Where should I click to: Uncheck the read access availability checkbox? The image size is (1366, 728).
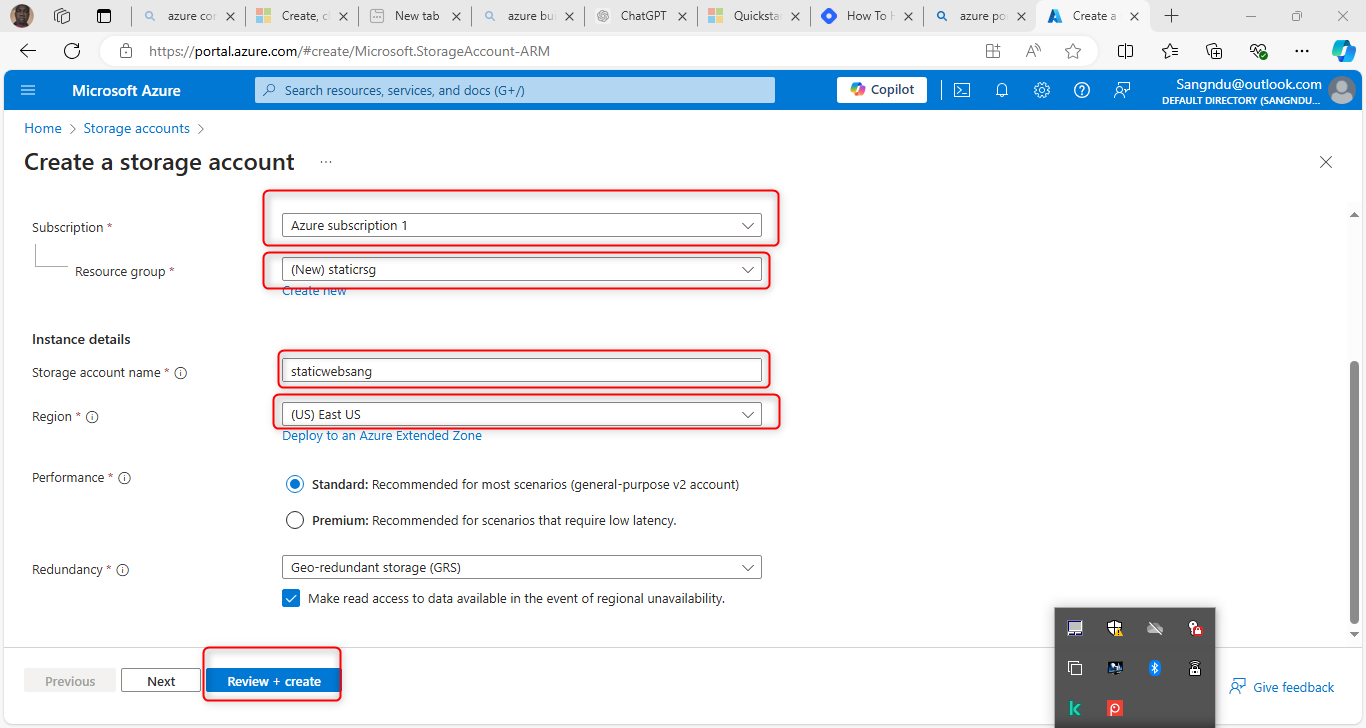[x=291, y=598]
